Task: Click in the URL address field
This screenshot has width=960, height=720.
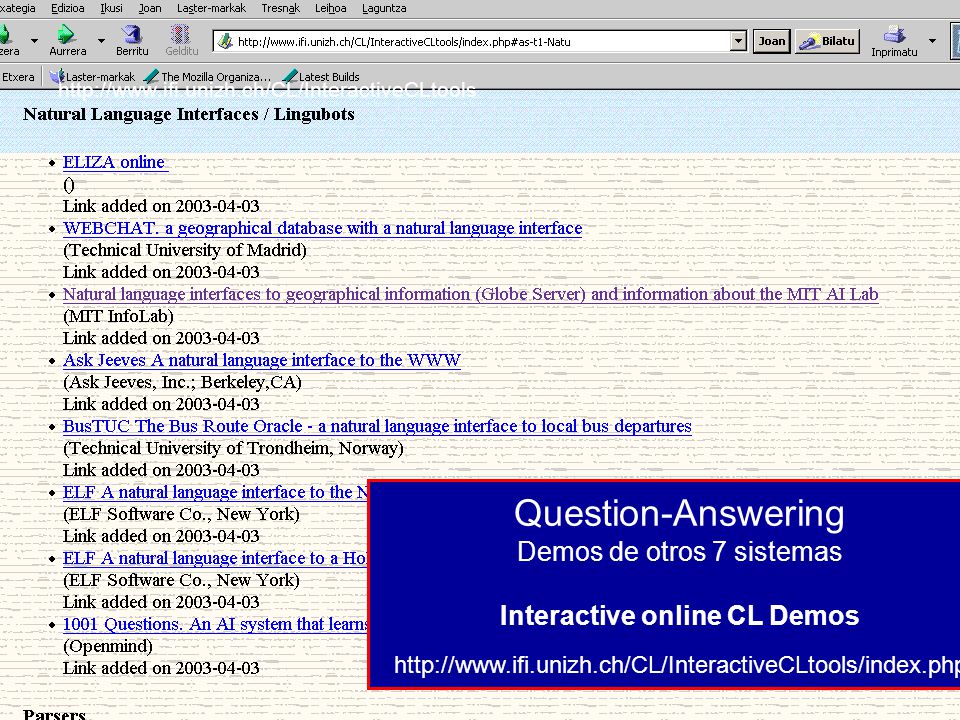Action: coord(481,42)
